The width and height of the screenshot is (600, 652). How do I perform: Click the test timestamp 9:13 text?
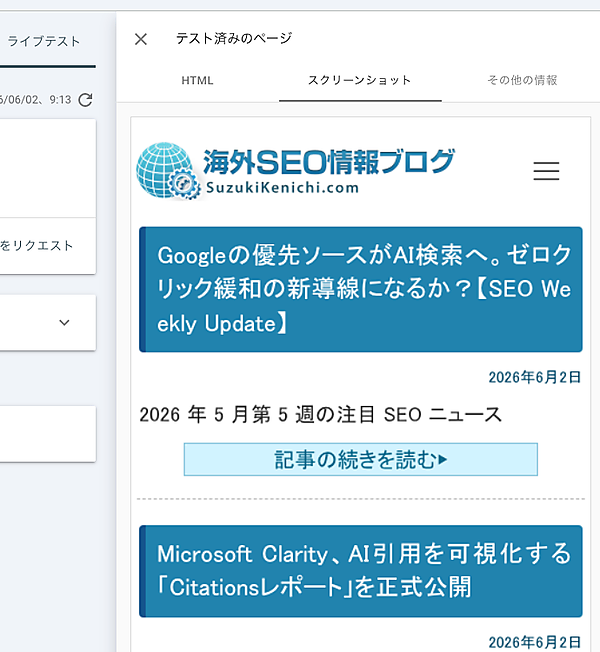click(60, 100)
